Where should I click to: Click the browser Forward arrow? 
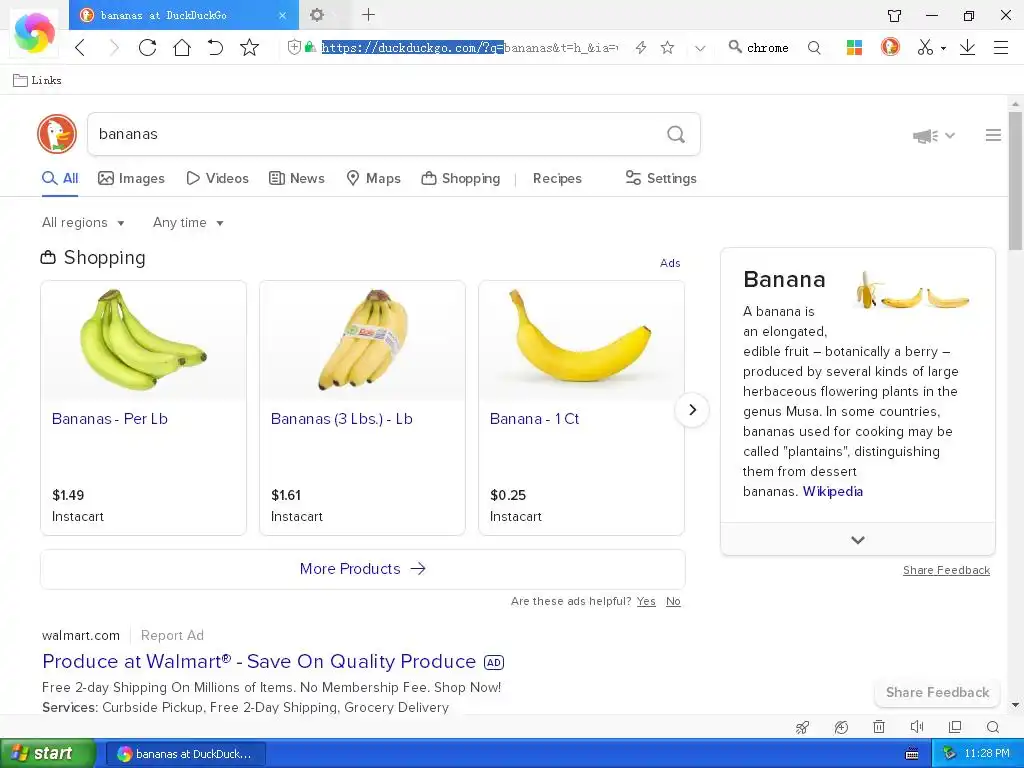tap(114, 48)
